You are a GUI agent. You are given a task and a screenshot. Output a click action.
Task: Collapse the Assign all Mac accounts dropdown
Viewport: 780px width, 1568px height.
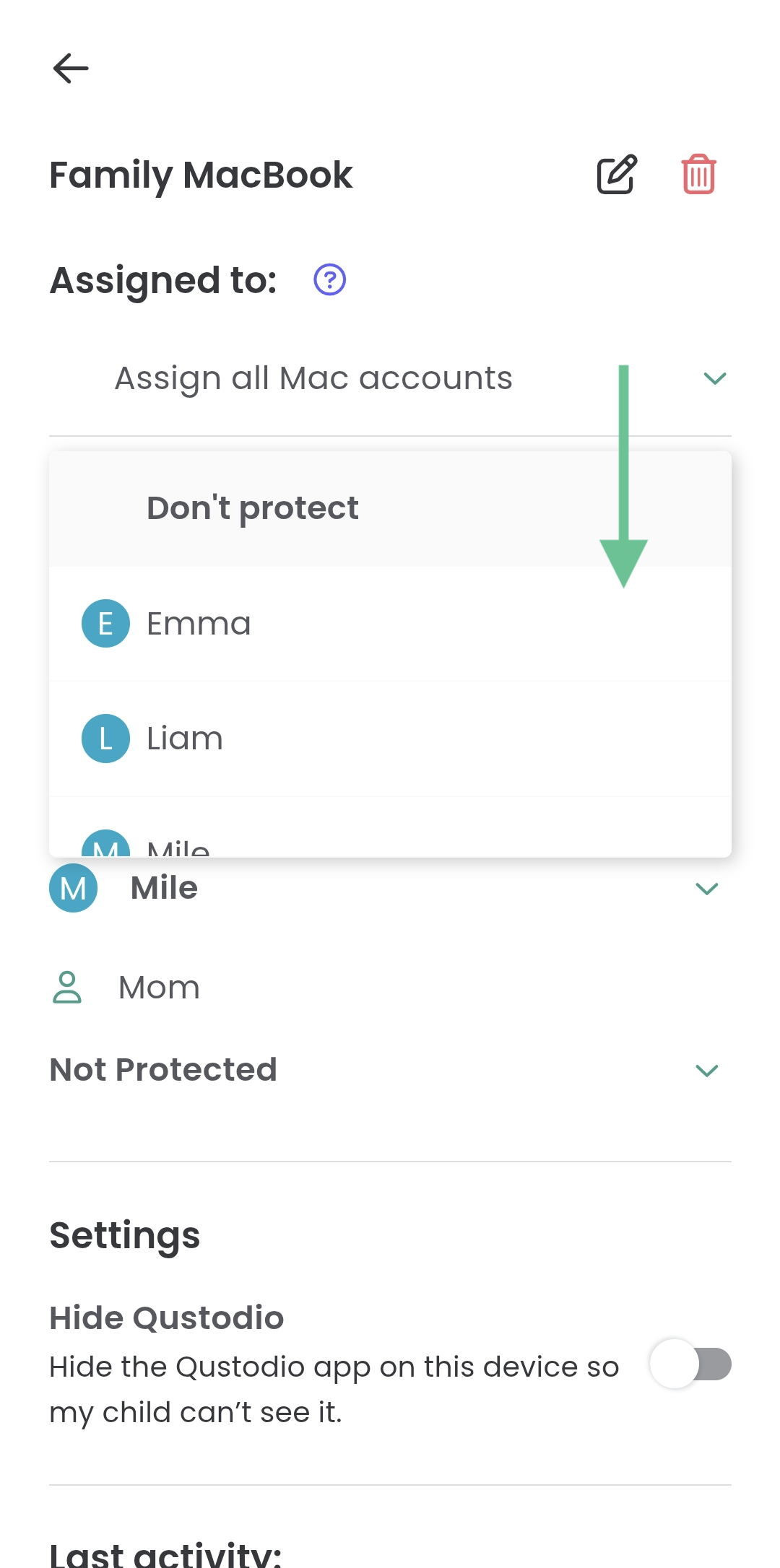pos(714,378)
